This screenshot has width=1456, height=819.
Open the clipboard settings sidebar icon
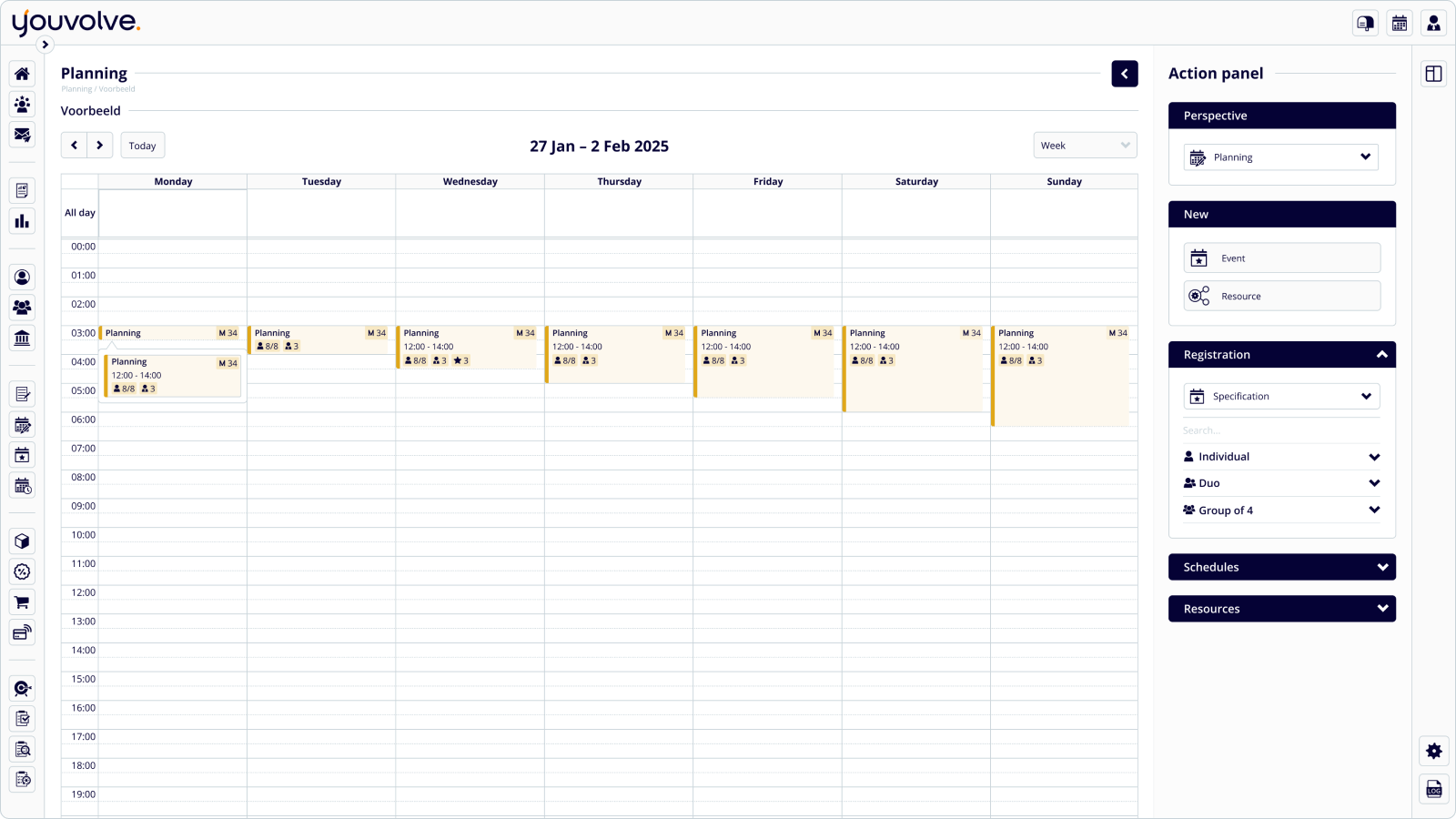pyautogui.click(x=22, y=780)
